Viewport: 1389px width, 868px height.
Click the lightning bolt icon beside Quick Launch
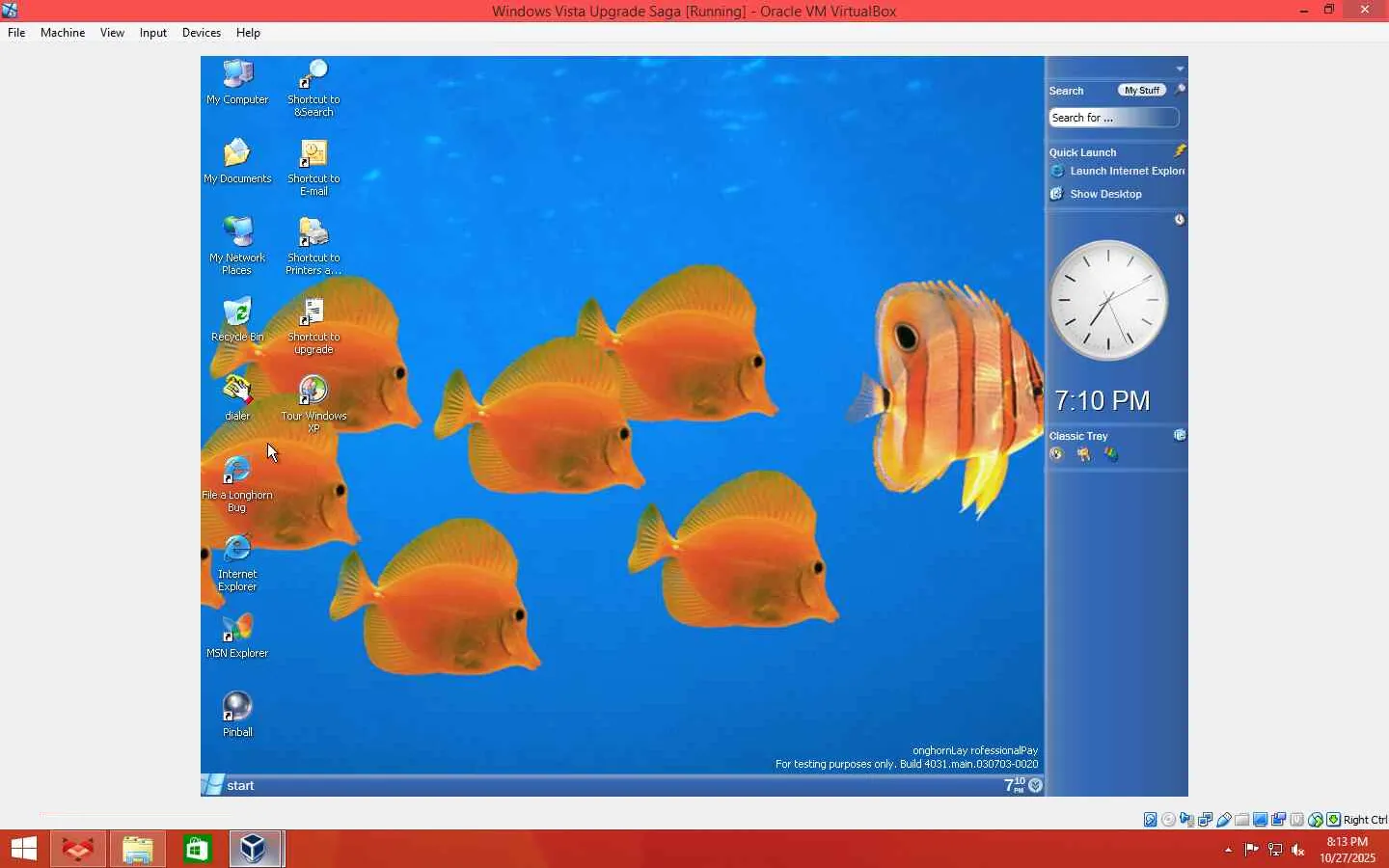1179,151
